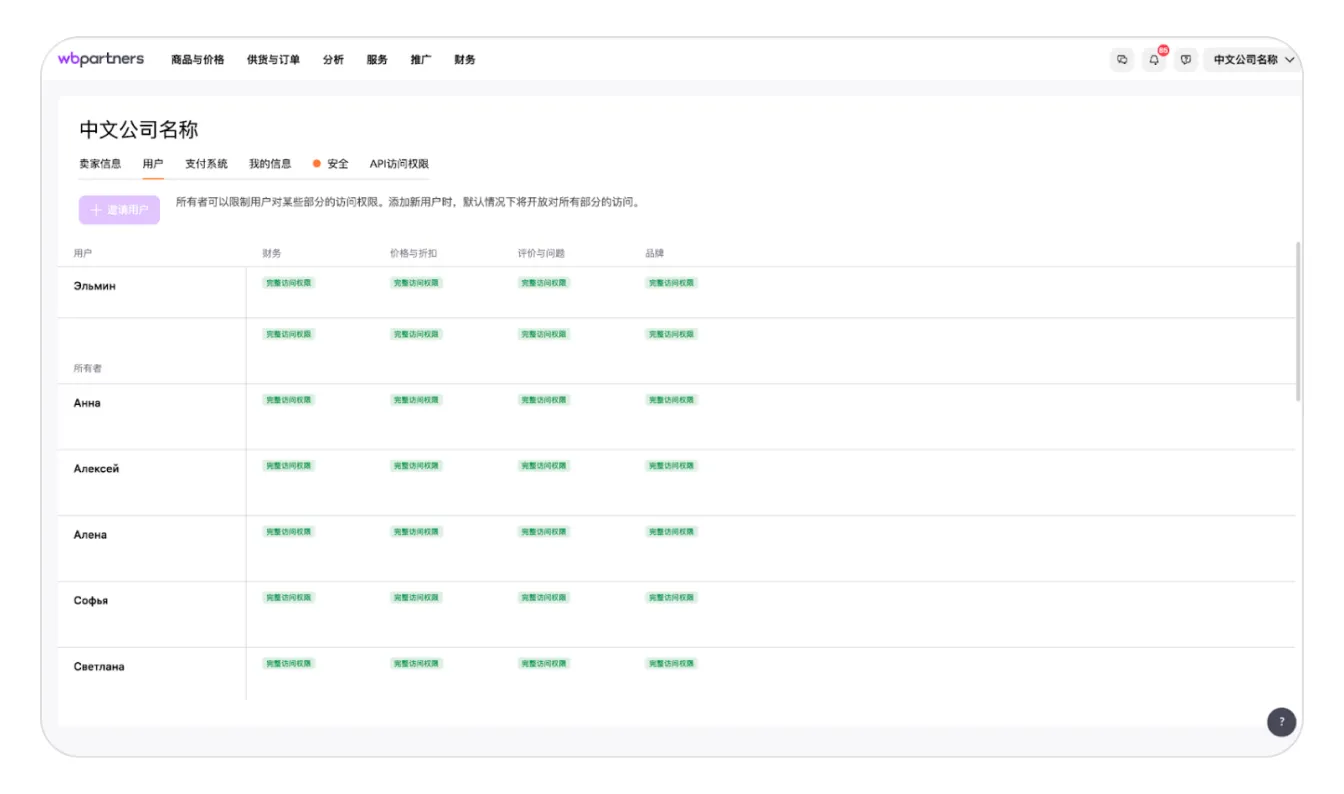The height and width of the screenshot is (794, 1344).
Task: Open the 供货与订单 menu
Action: point(273,60)
